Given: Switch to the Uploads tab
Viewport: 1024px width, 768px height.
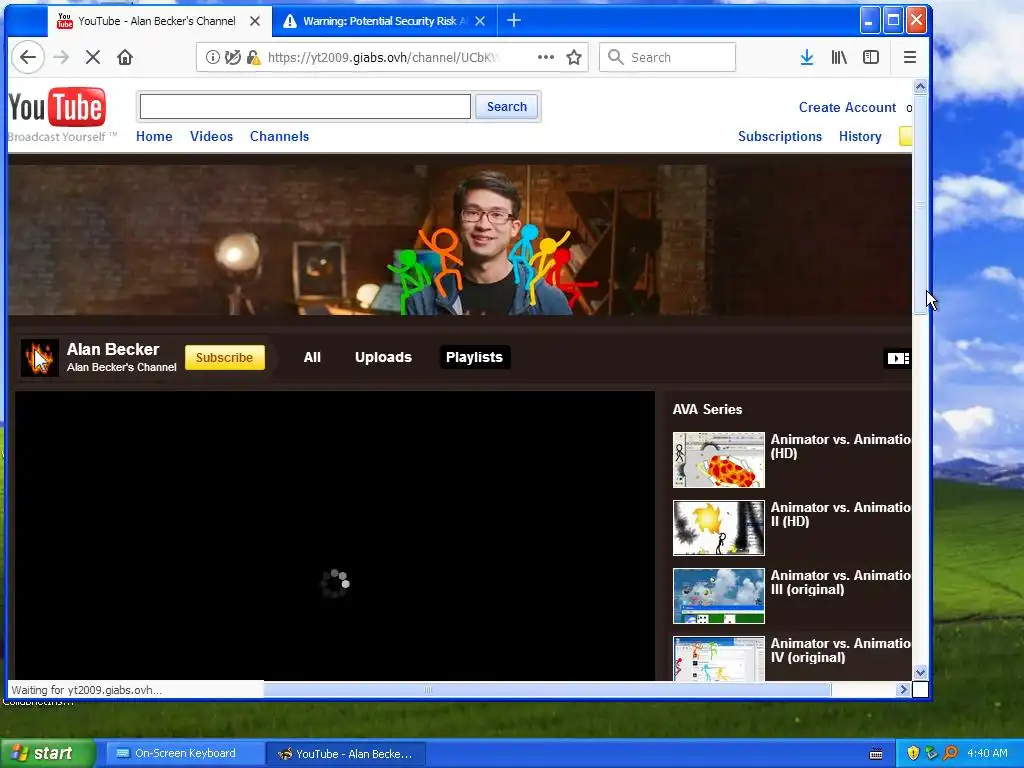Looking at the screenshot, I should [x=383, y=357].
